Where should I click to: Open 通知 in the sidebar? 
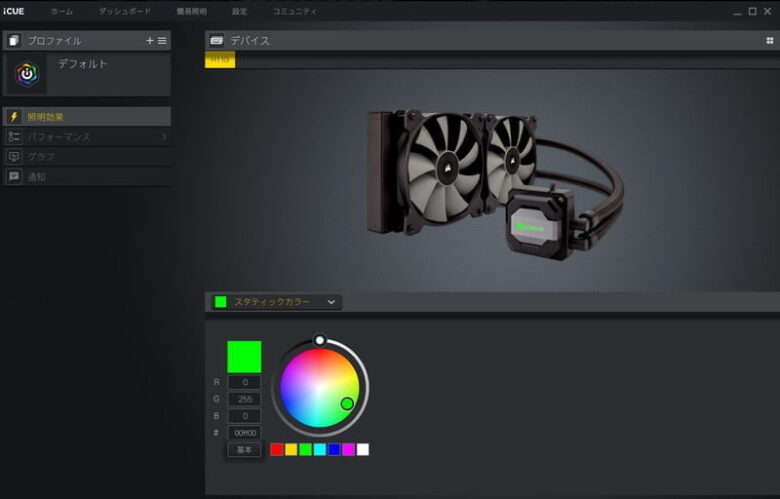(x=87, y=177)
